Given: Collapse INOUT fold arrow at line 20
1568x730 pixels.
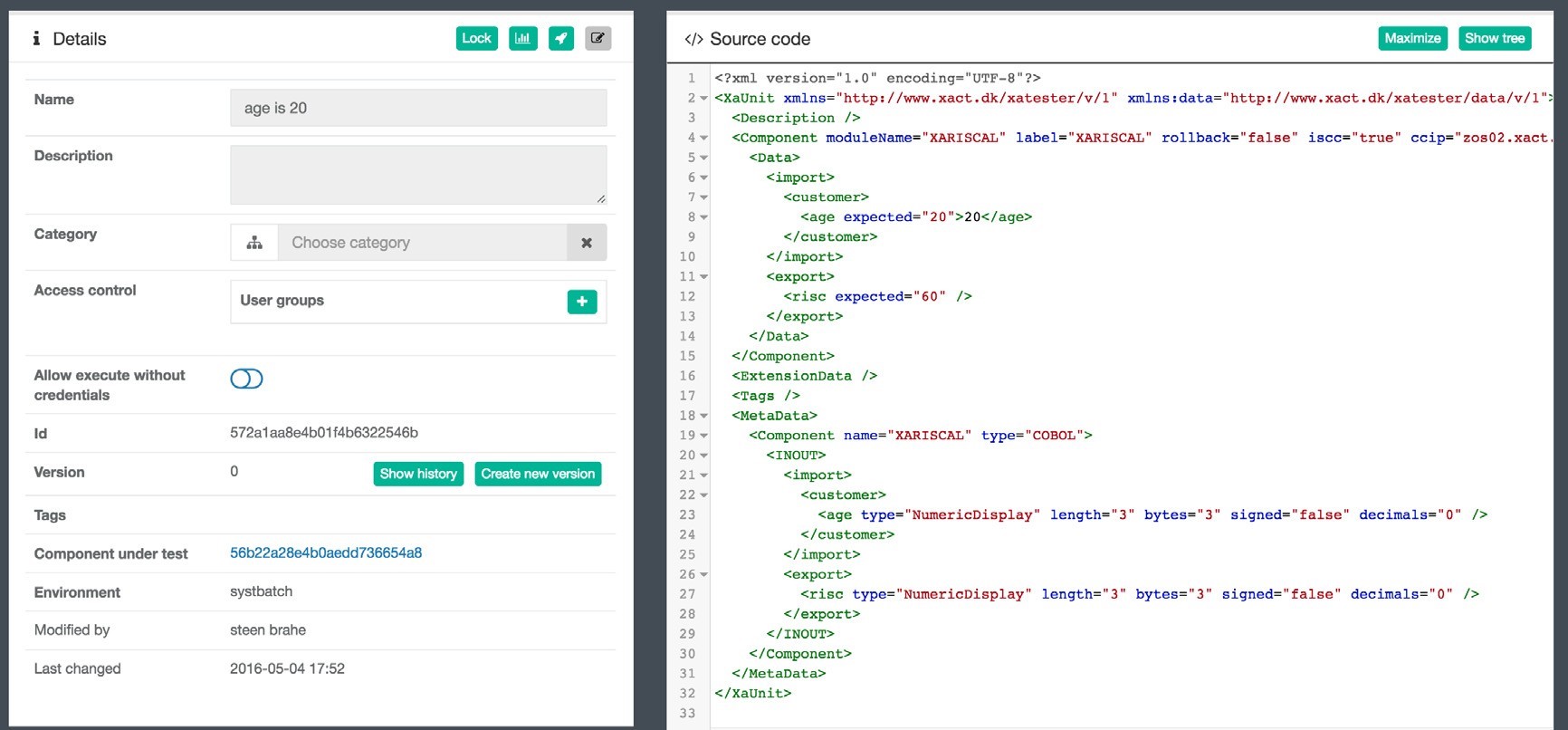Looking at the screenshot, I should pyautogui.click(x=703, y=456).
